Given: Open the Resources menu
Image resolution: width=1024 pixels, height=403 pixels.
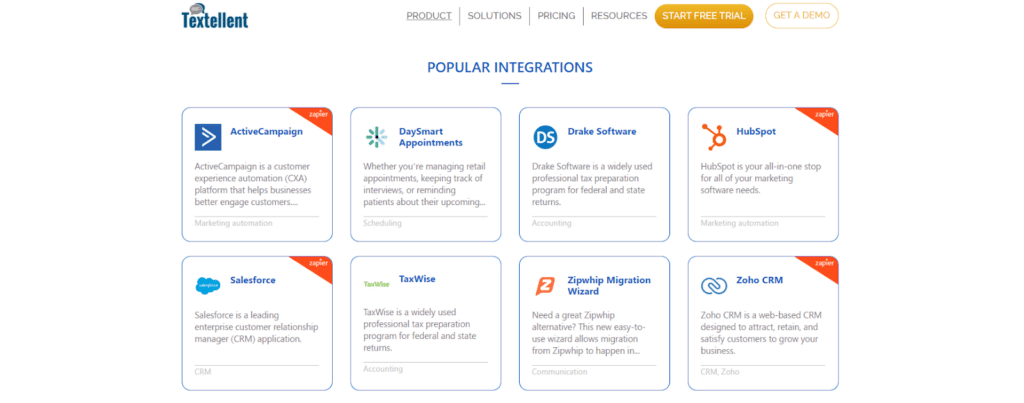Looking at the screenshot, I should pyautogui.click(x=619, y=16).
